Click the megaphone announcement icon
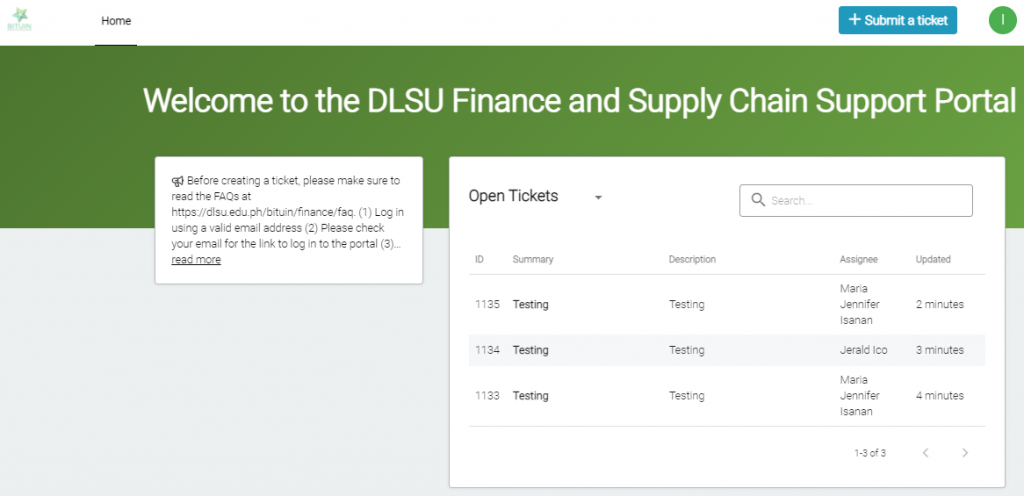The image size is (1024, 496). point(177,181)
